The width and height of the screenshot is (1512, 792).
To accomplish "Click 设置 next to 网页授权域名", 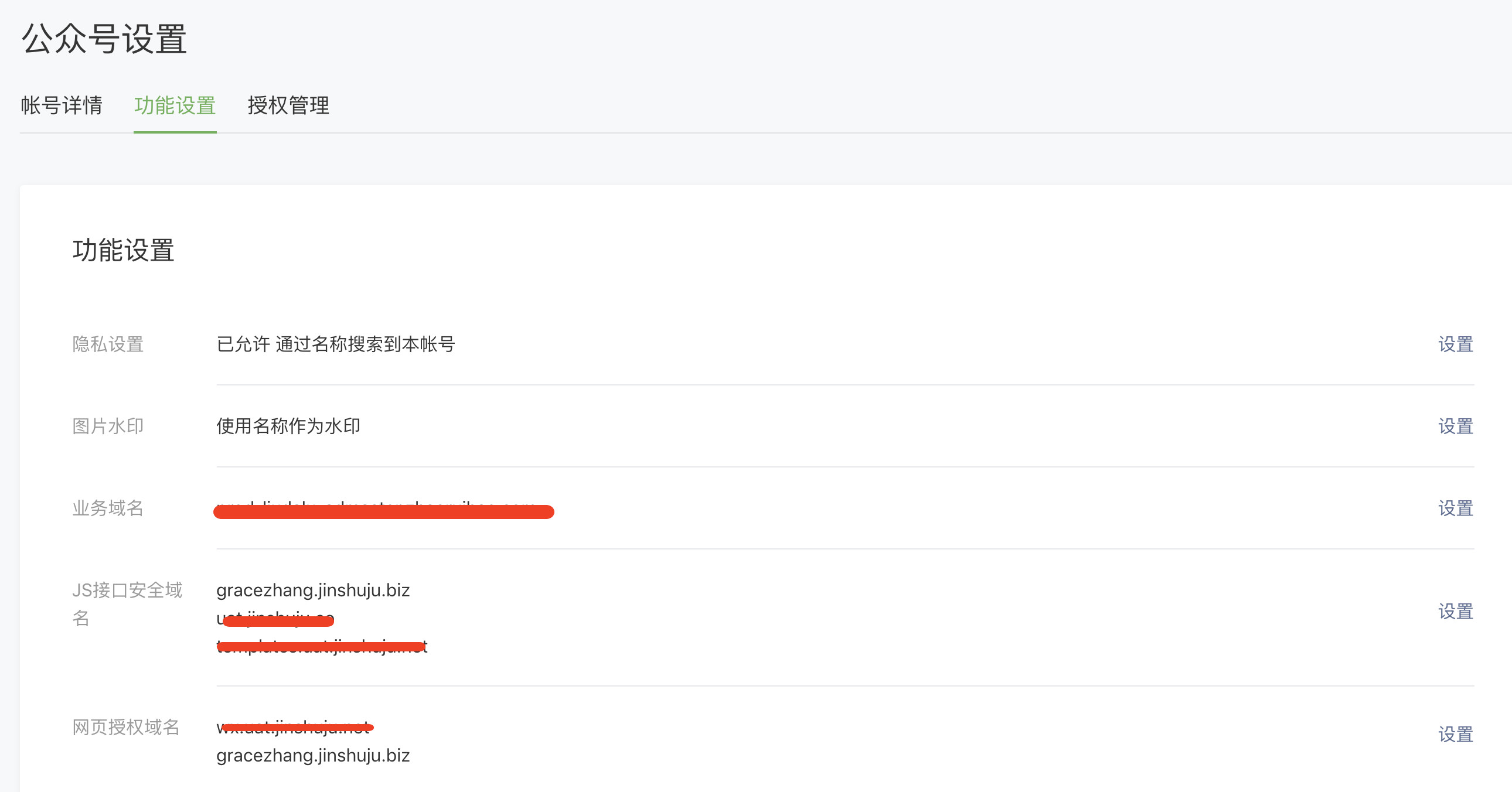I will pos(1455,734).
